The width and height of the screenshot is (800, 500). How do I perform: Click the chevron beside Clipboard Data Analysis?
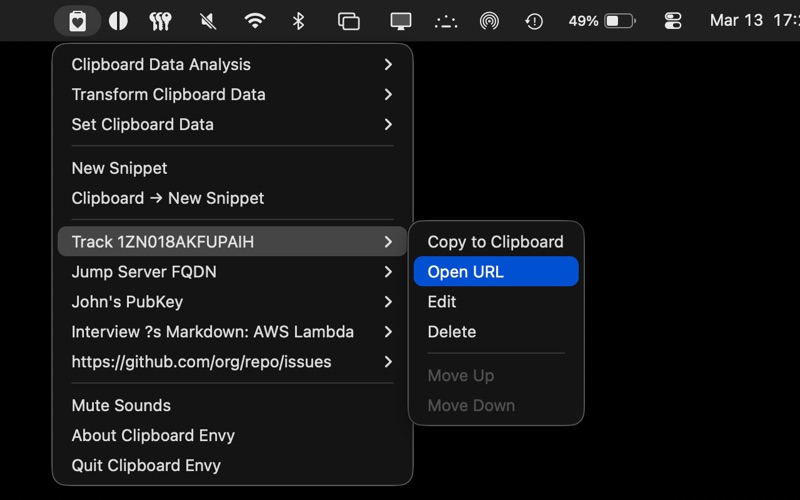[x=388, y=64]
